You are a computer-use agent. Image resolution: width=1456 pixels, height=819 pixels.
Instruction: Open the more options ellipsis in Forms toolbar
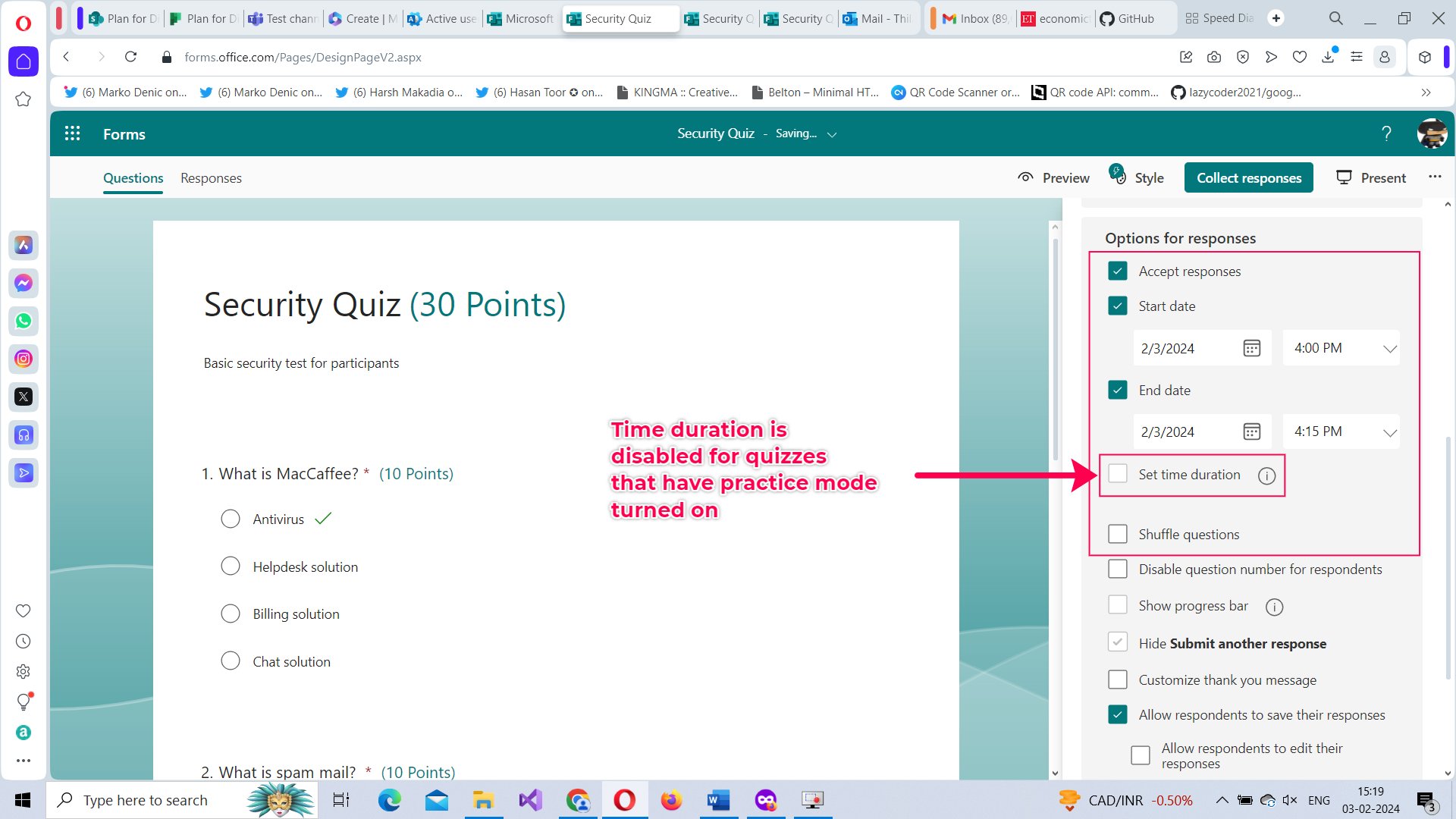pos(1435,177)
